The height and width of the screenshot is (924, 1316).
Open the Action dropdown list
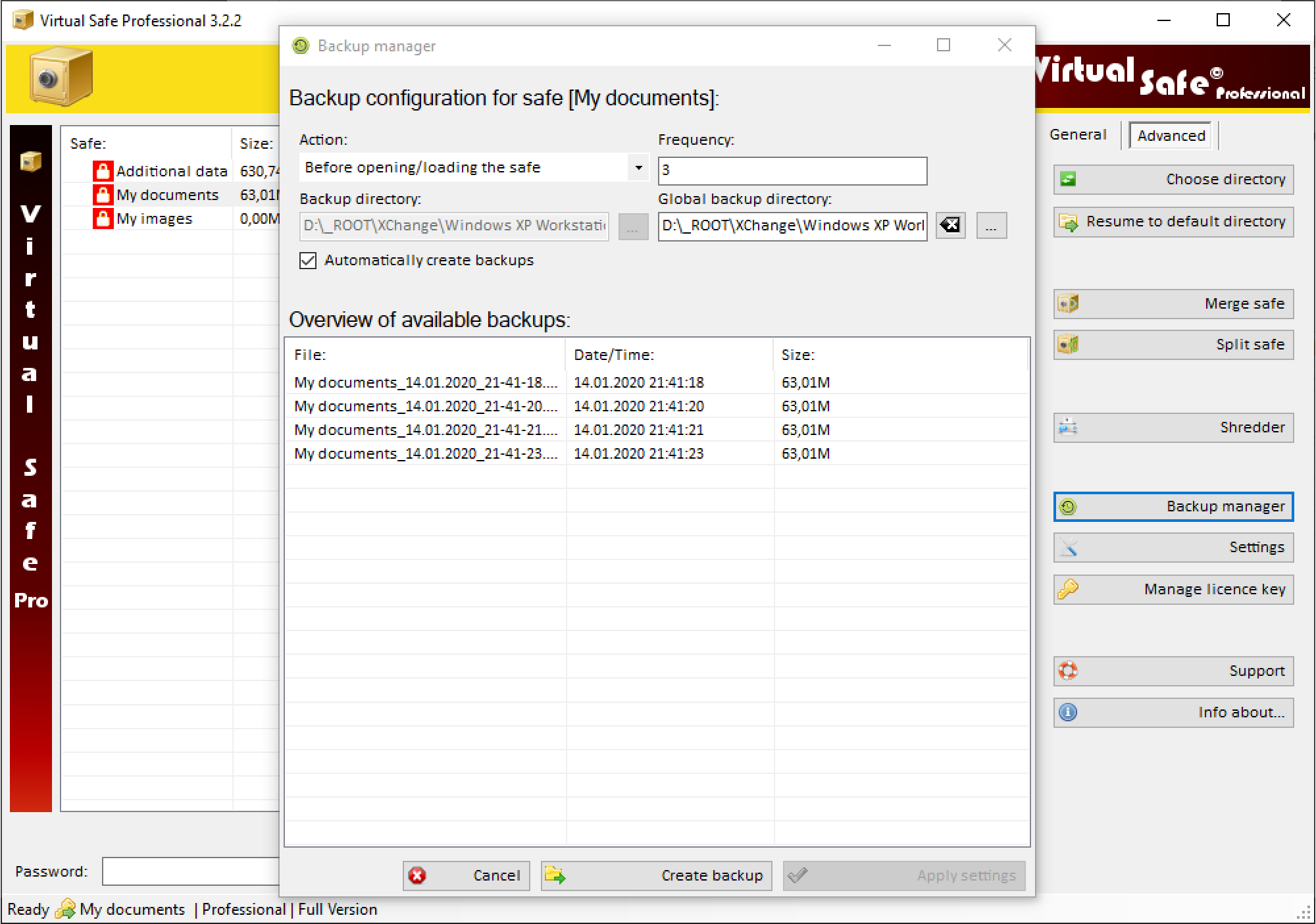[x=638, y=168]
